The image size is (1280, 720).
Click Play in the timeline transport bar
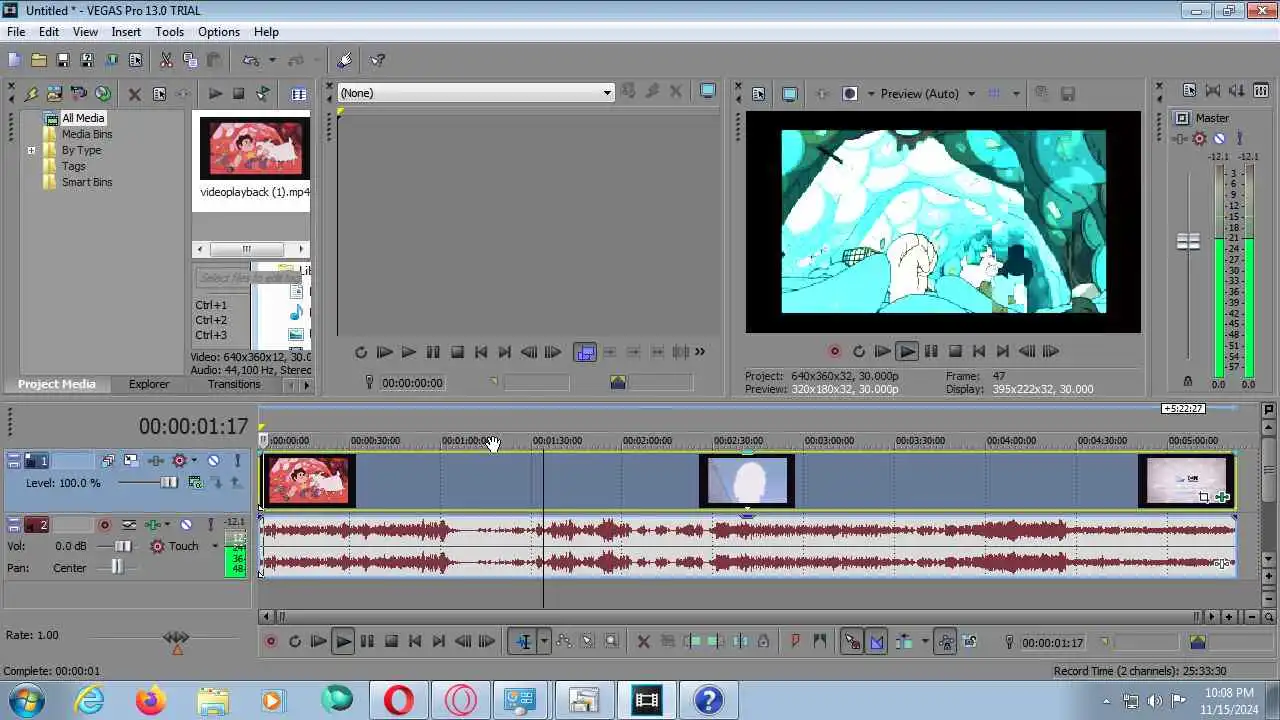click(343, 642)
